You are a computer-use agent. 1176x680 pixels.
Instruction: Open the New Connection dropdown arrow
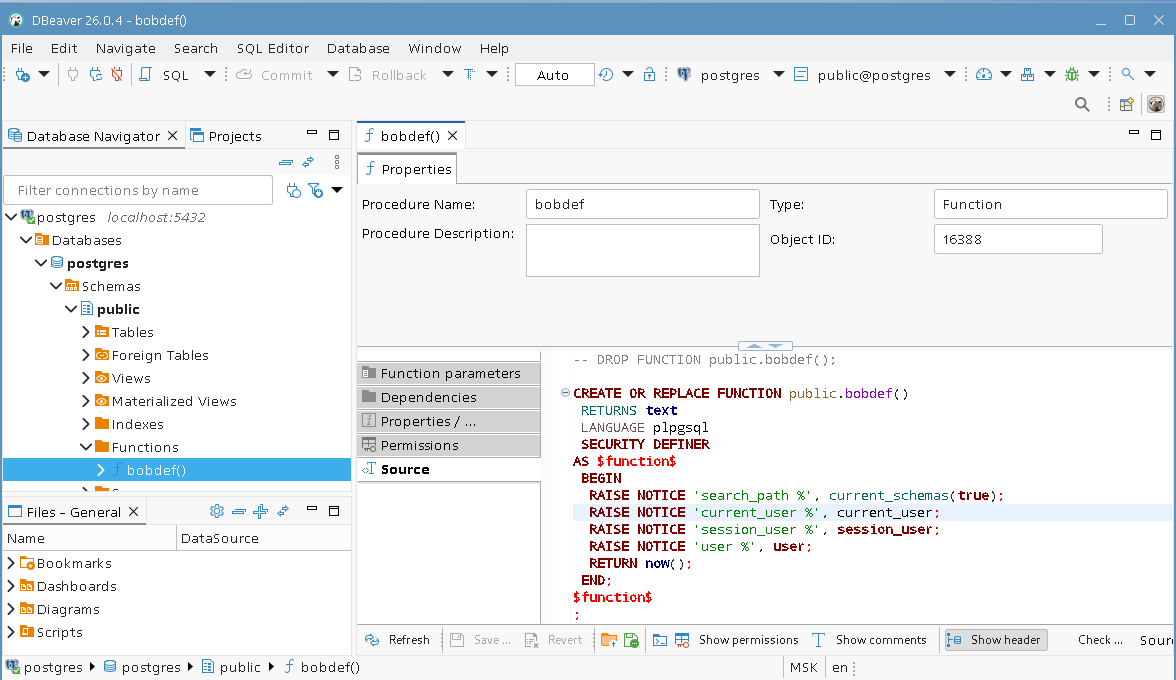coord(44,74)
